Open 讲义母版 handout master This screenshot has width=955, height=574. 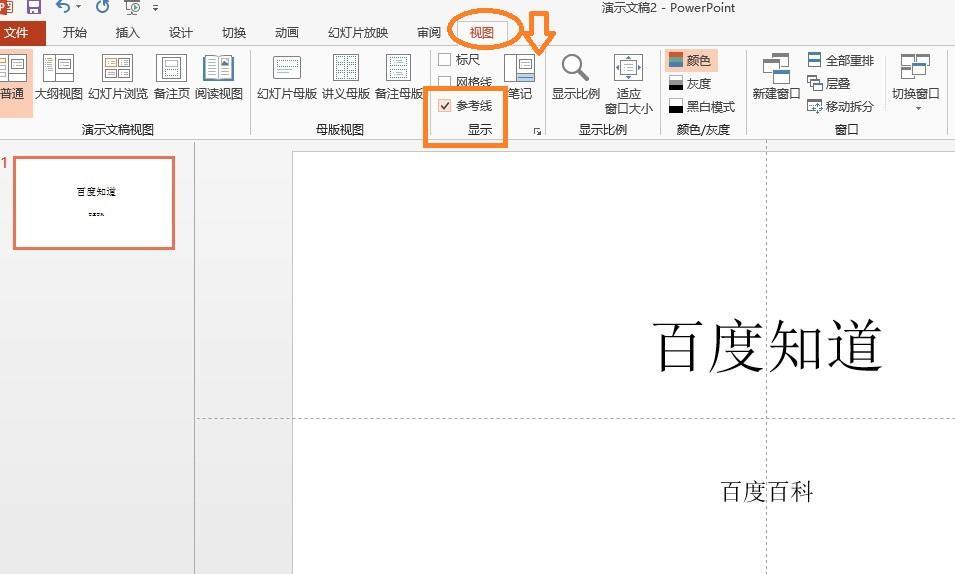[x=346, y=76]
